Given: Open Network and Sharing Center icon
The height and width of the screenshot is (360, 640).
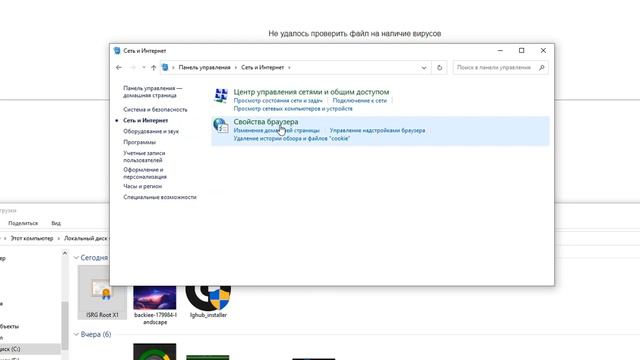Looking at the screenshot, I should pos(221,96).
